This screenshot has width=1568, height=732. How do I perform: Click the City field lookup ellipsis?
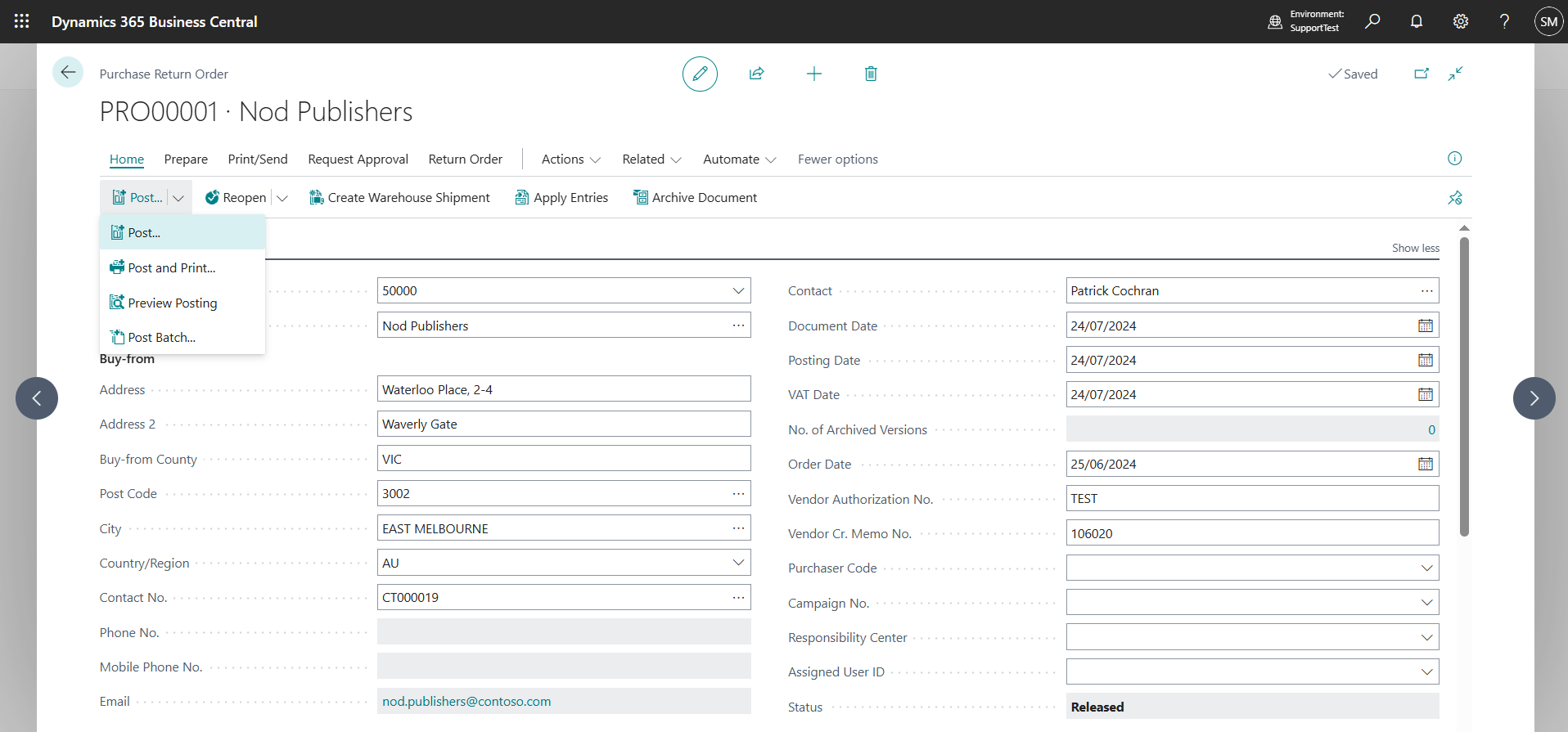(x=738, y=528)
